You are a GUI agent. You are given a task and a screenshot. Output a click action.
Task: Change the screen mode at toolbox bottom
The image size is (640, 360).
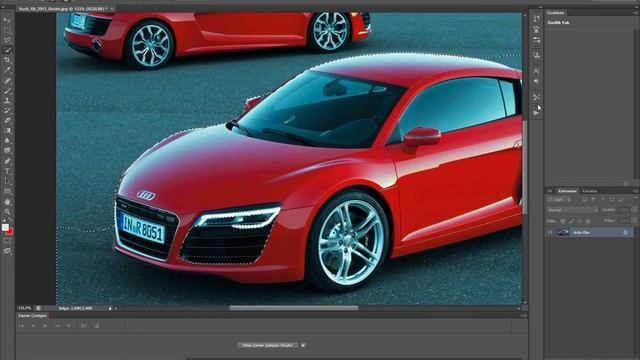coord(7,251)
